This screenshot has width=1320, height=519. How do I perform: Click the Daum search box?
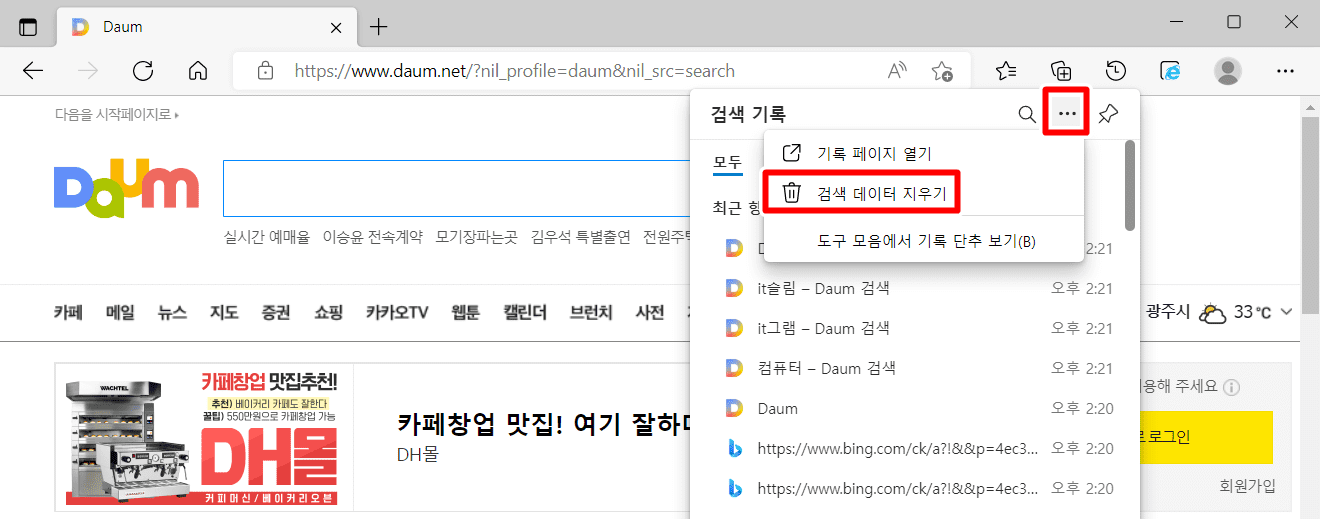(456, 188)
